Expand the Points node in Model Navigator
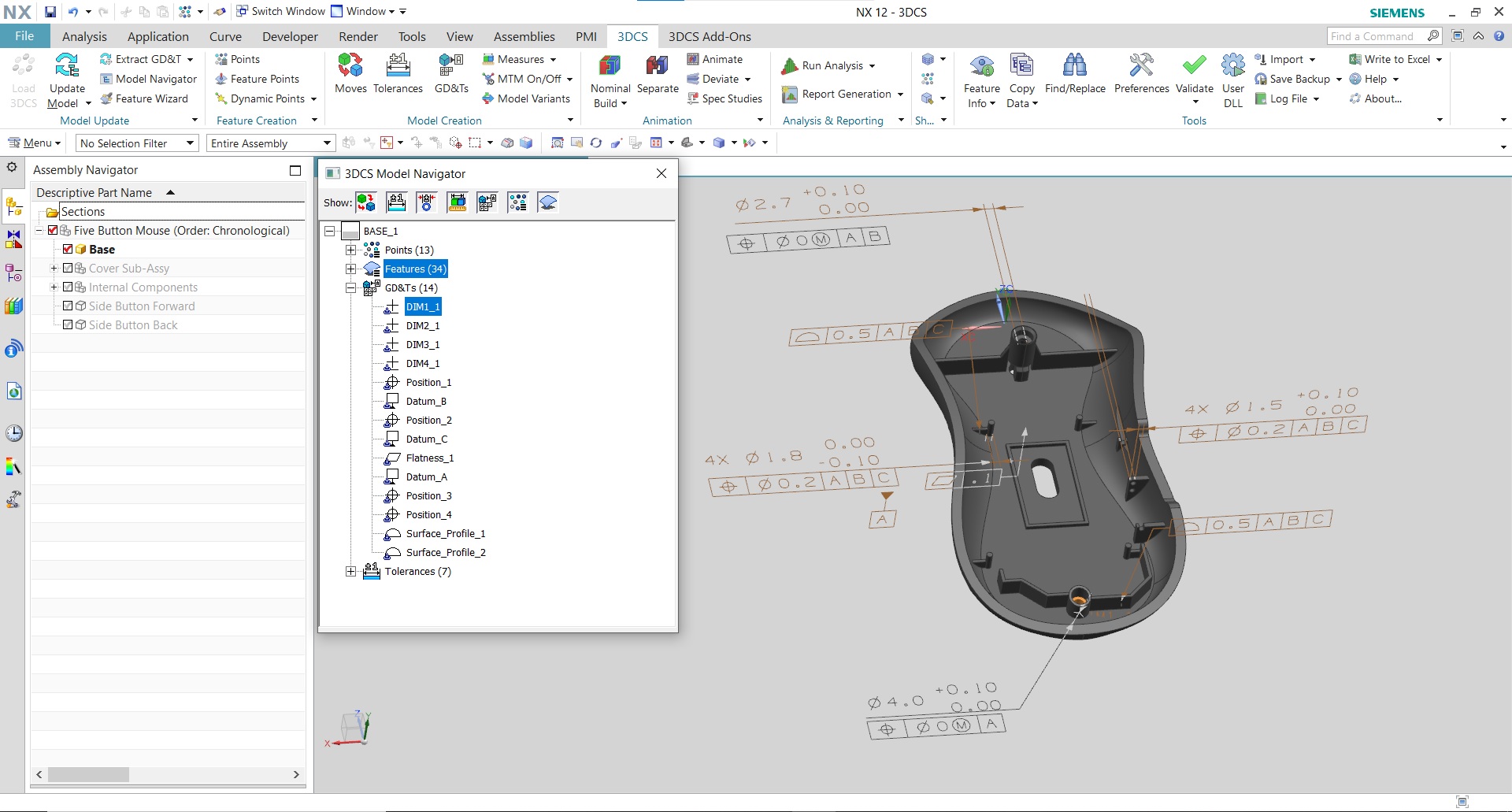The height and width of the screenshot is (812, 1512). pyautogui.click(x=351, y=250)
